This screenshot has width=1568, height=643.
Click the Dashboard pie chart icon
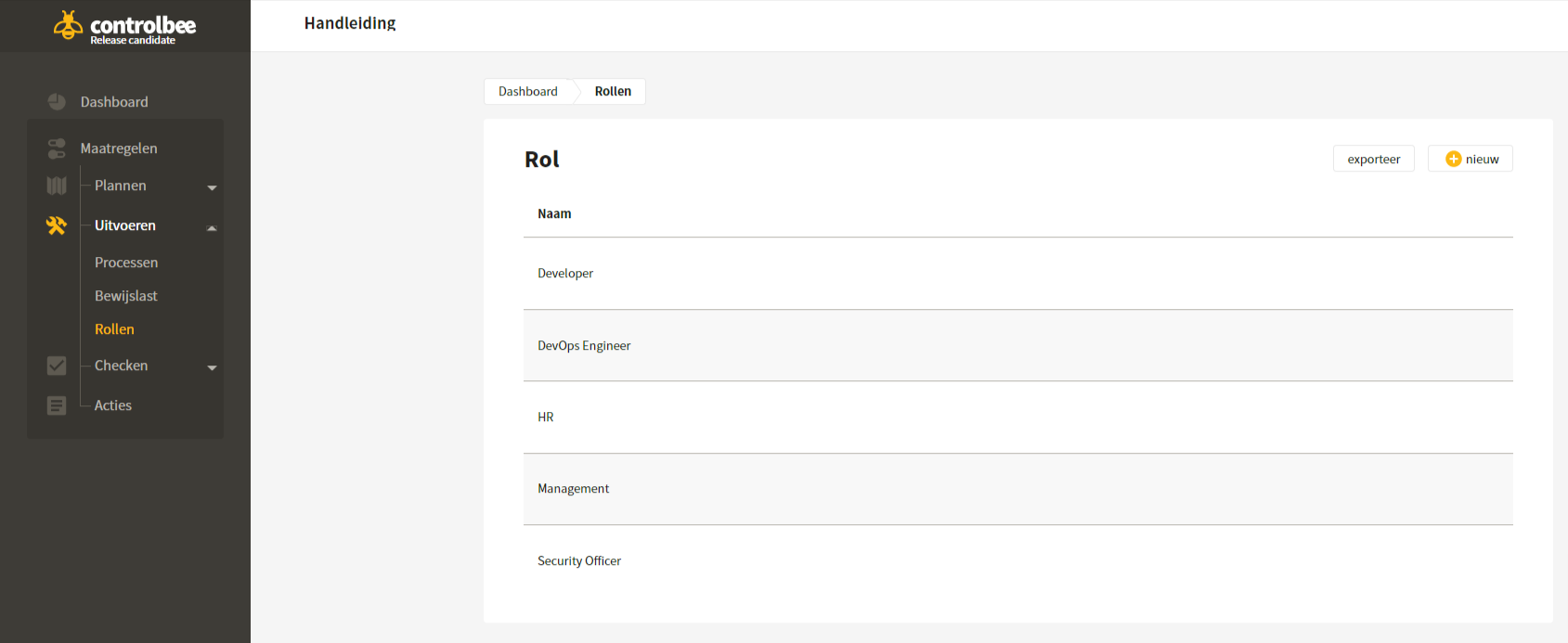coord(57,102)
